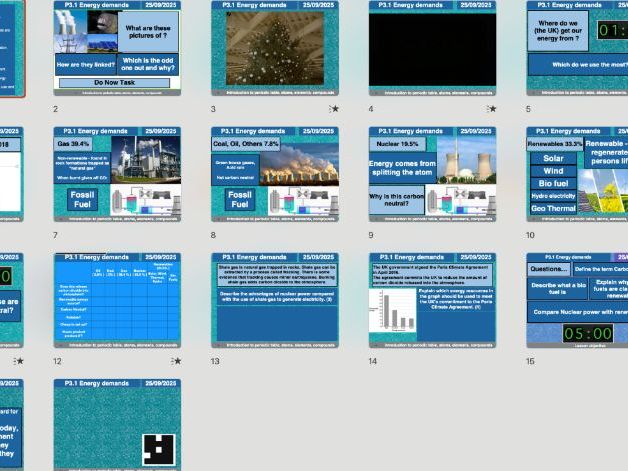Select slide 2 'What are these pictures of' thumbnail

tap(117, 48)
